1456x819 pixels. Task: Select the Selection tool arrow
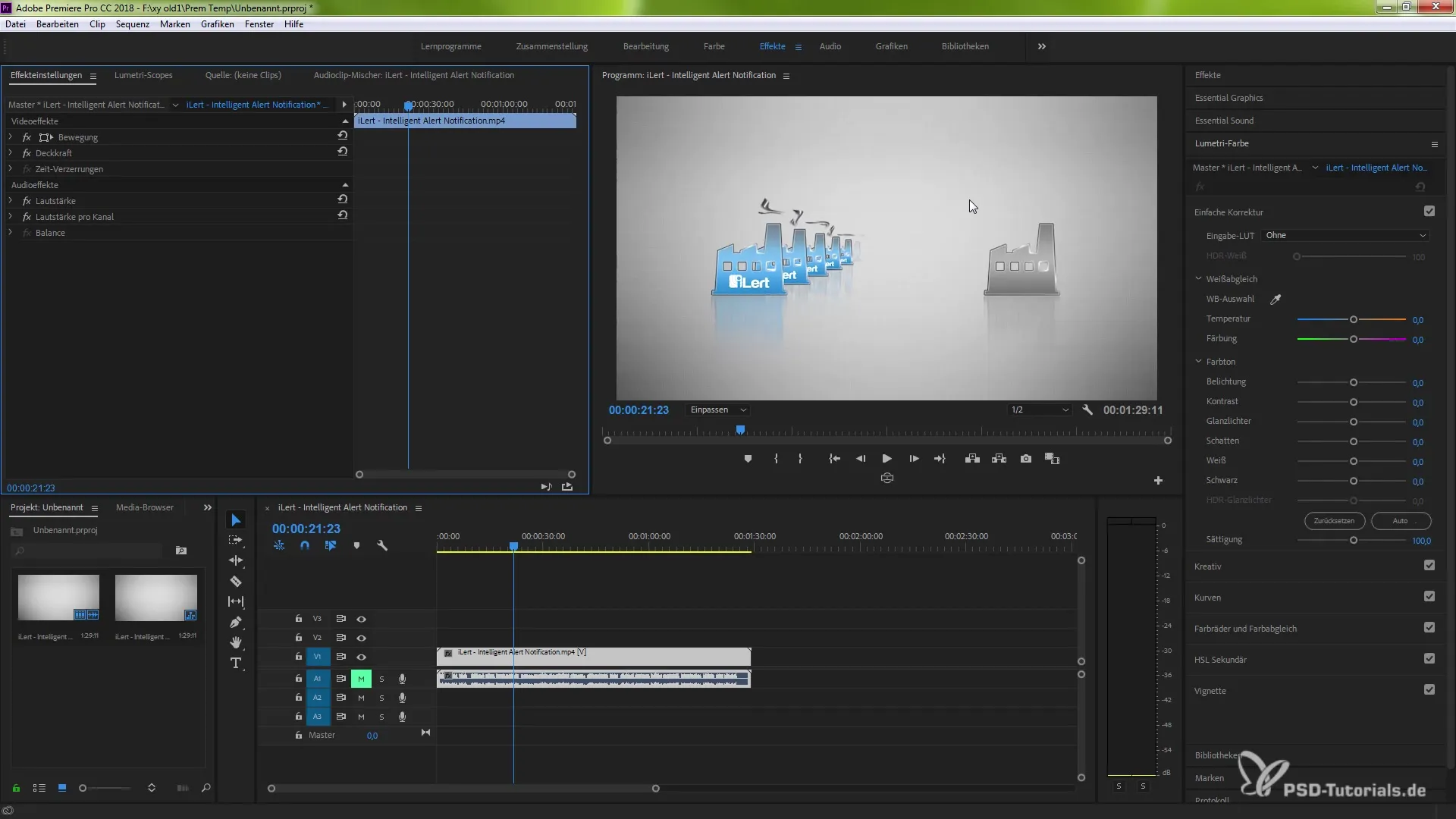coord(236,520)
